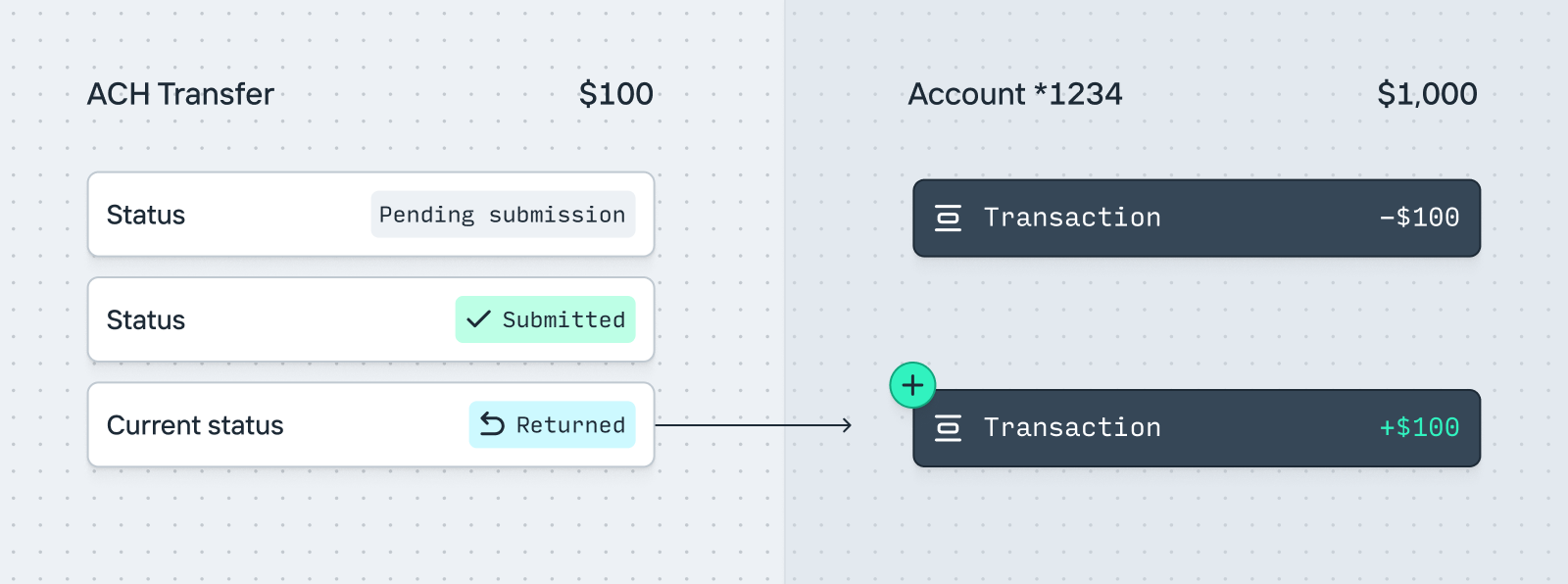Select the Submitted status badge
This screenshot has width=1568, height=584.
(546, 319)
